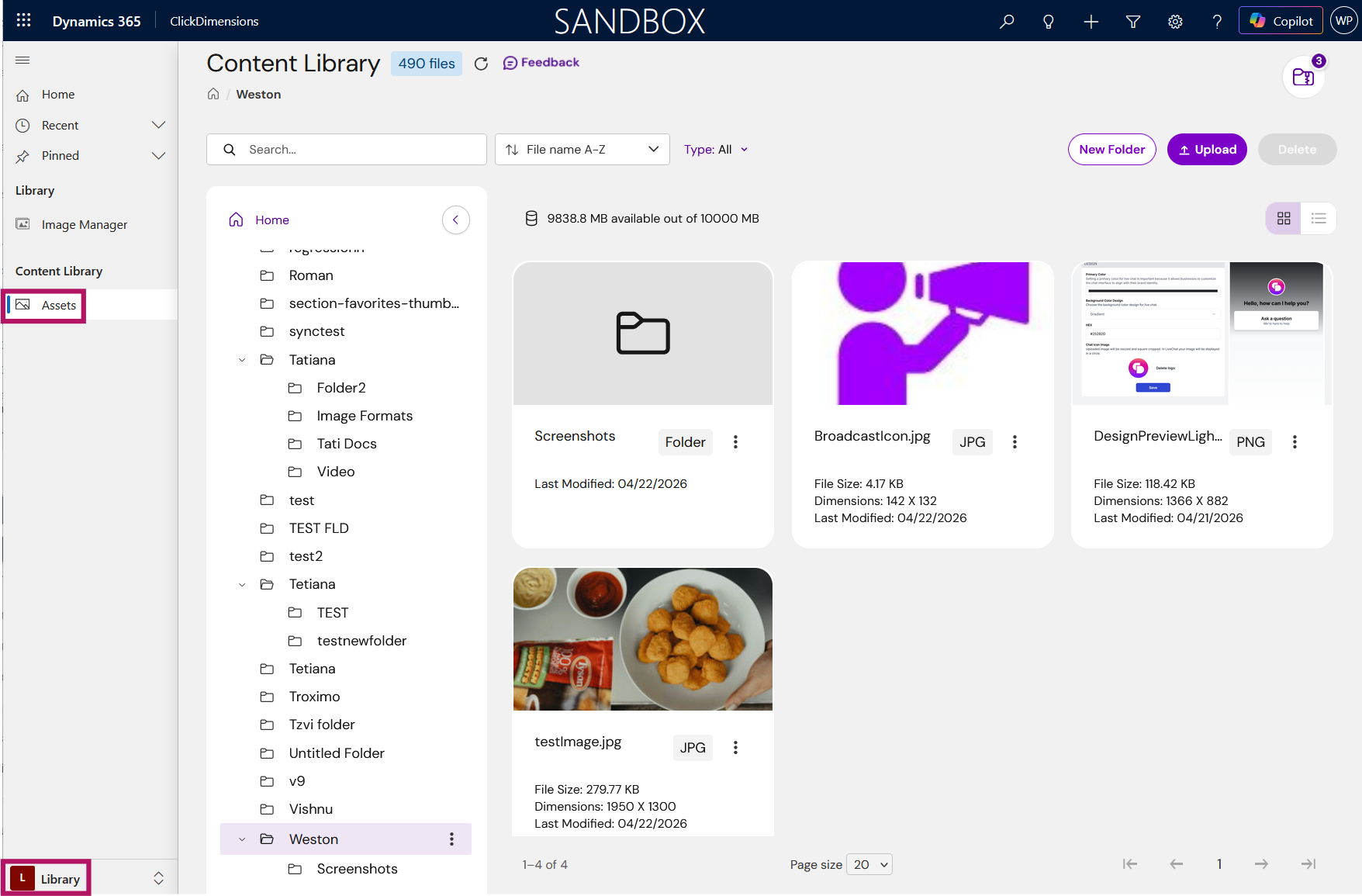
Task: Collapse the expanded Tetiana folder chevron
Action: (242, 584)
